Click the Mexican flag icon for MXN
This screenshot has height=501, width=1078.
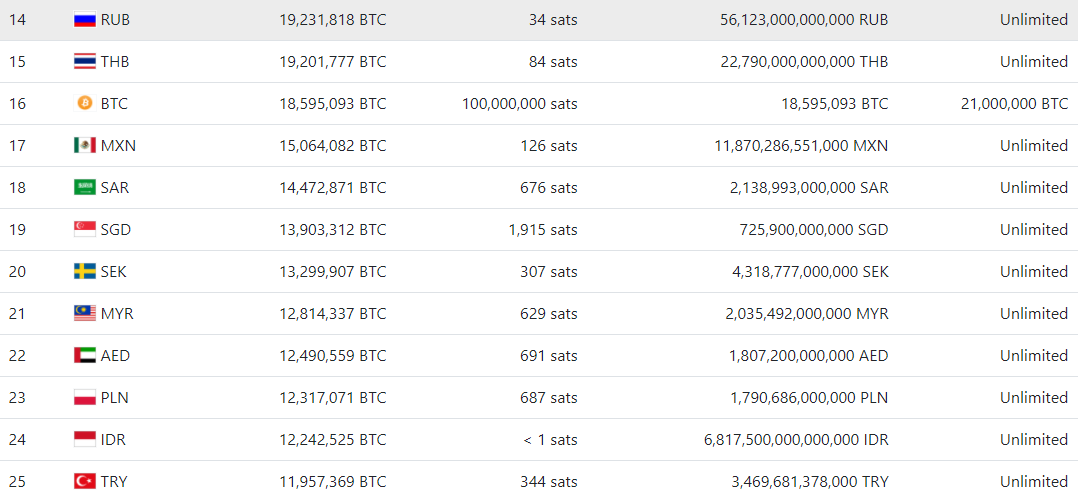click(x=84, y=146)
